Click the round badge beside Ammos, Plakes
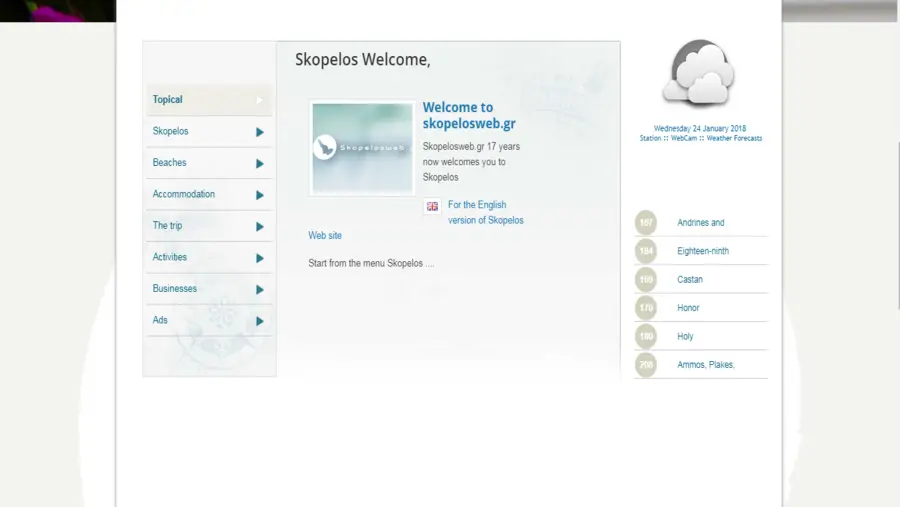This screenshot has height=507, width=900. pos(646,365)
